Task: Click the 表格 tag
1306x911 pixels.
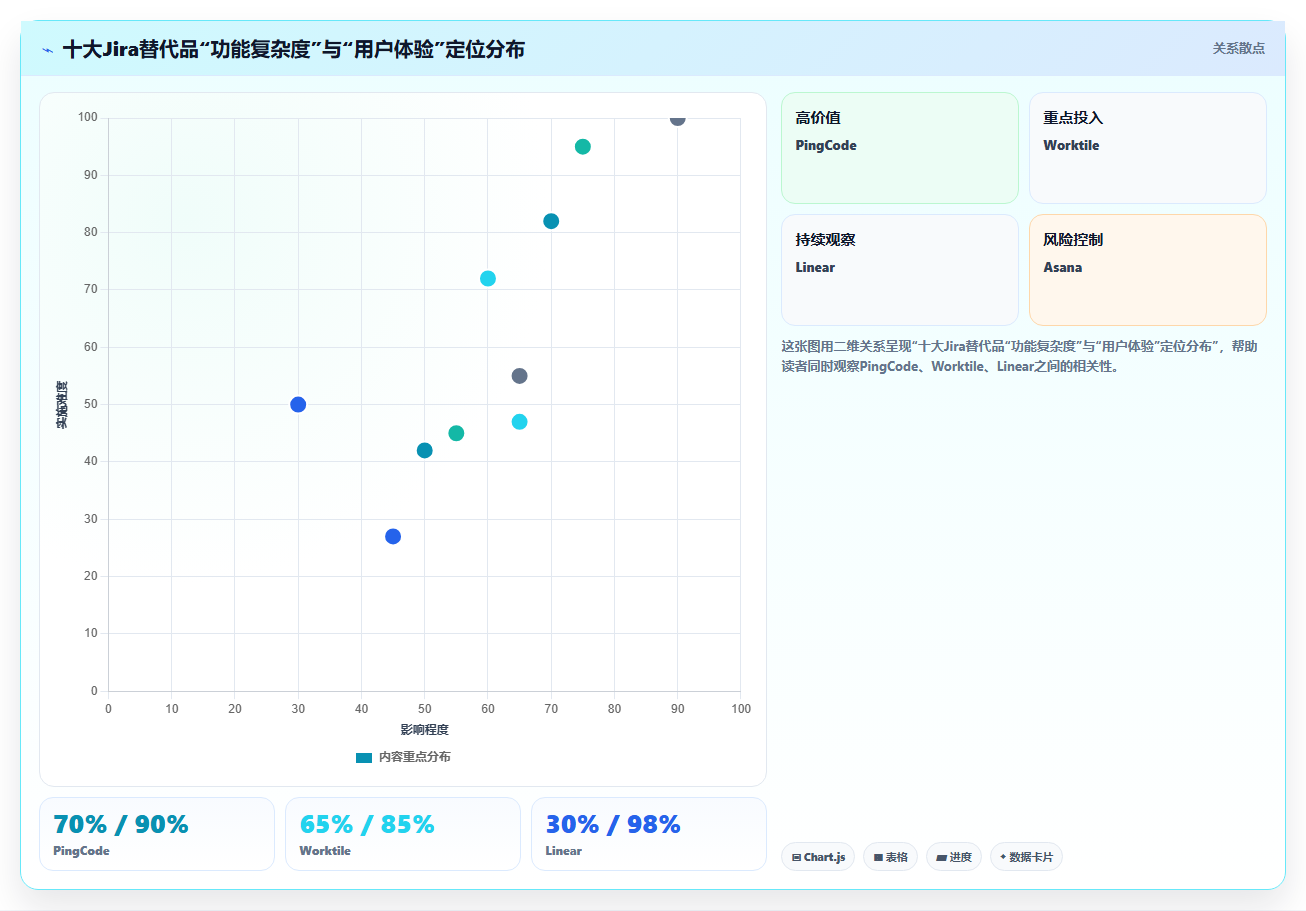Action: pos(890,857)
